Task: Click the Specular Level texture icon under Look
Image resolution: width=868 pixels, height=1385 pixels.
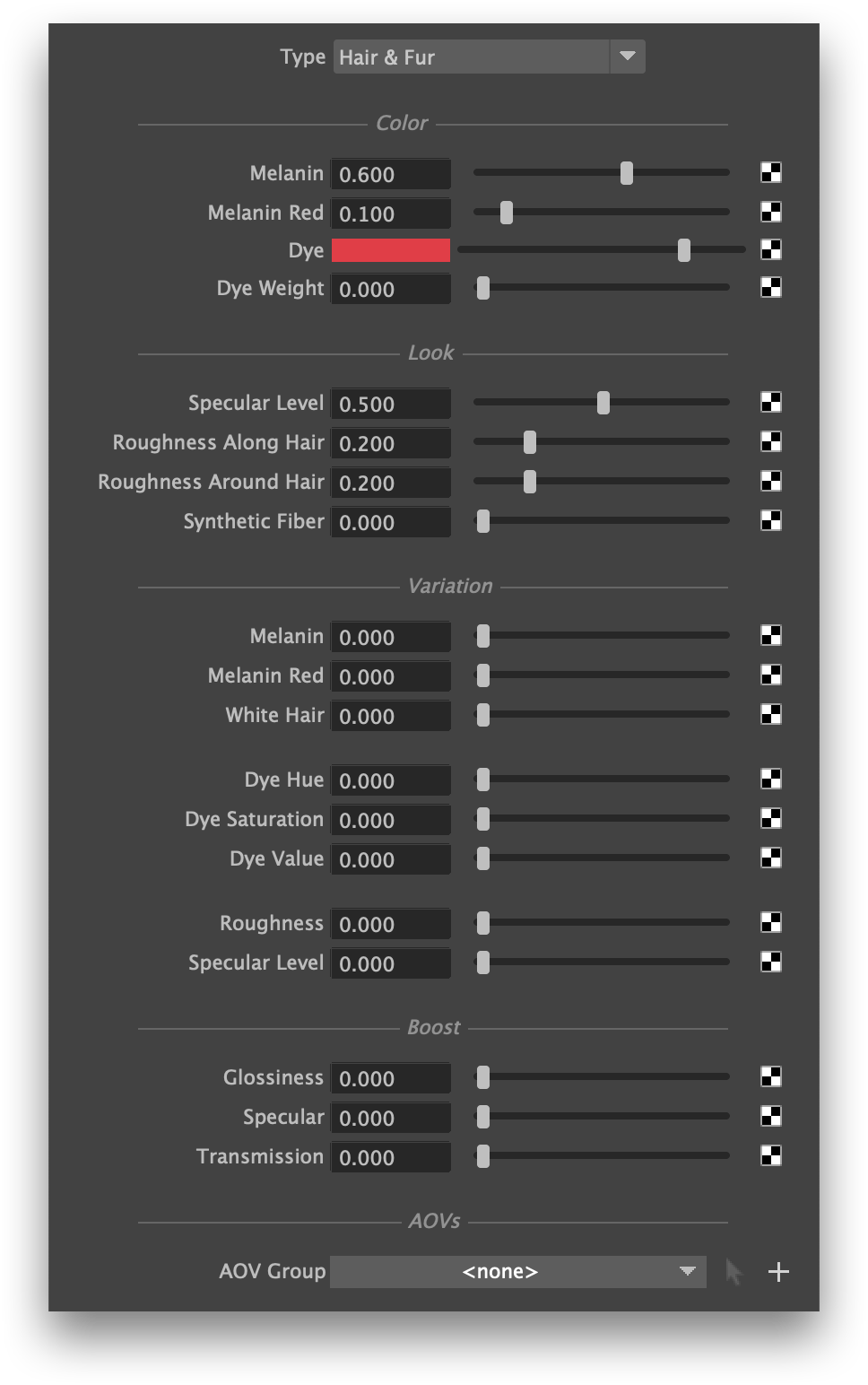Action: click(x=770, y=403)
